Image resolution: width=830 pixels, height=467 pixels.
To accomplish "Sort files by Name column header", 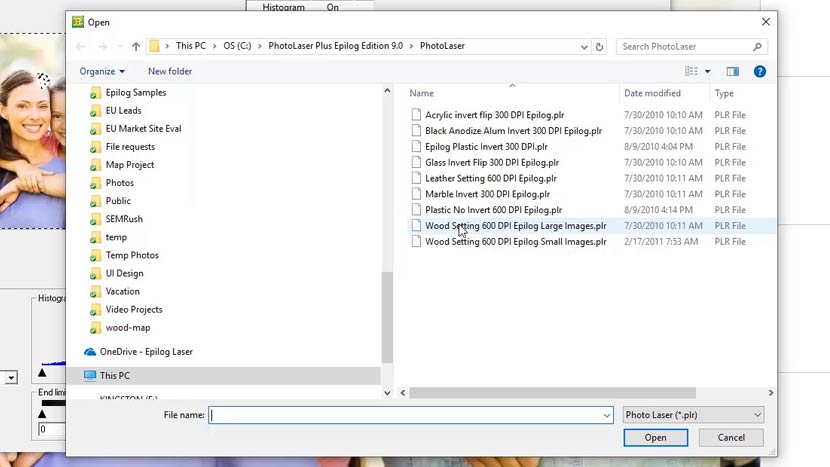I will (421, 93).
